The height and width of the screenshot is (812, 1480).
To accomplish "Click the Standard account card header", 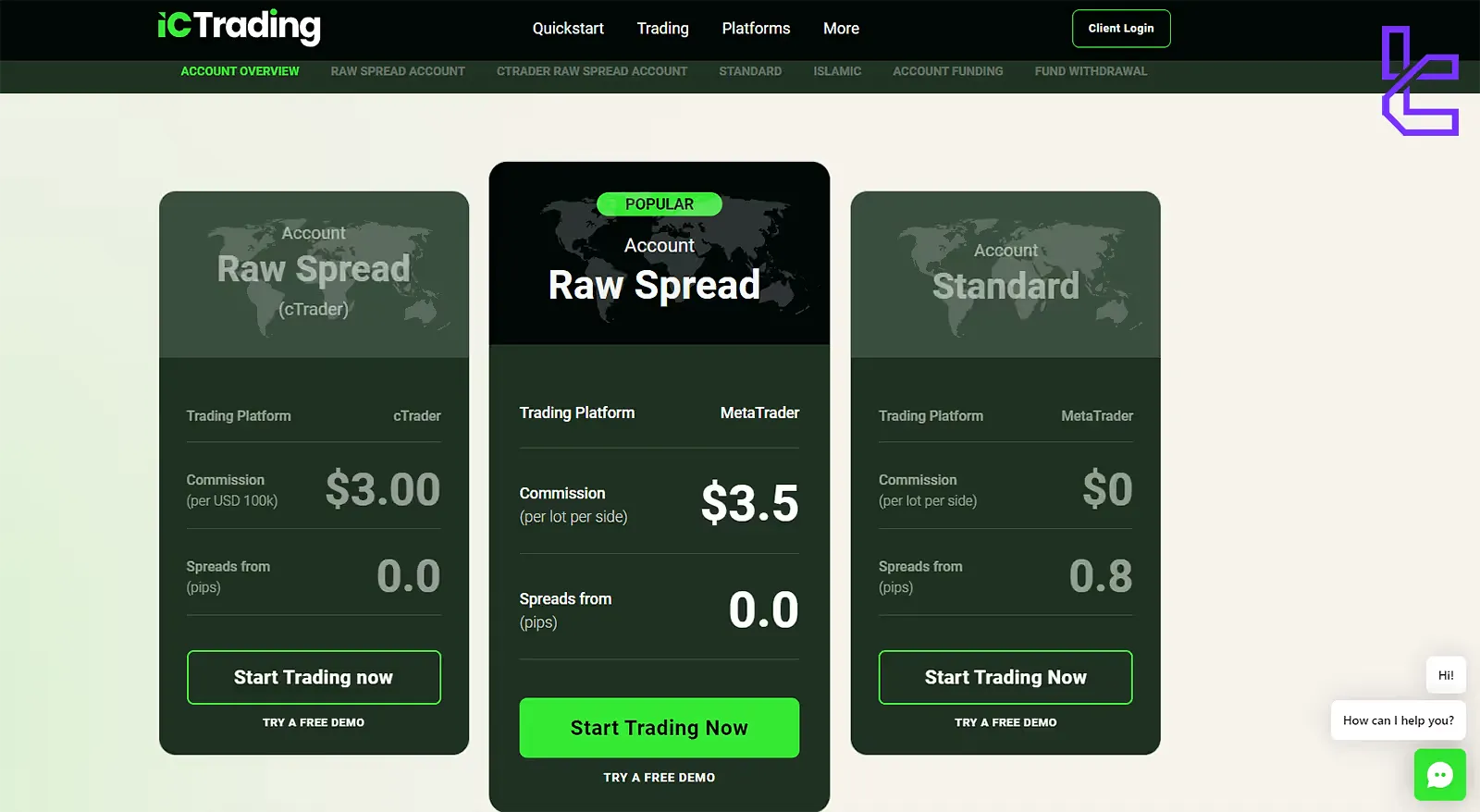I will click(1005, 274).
